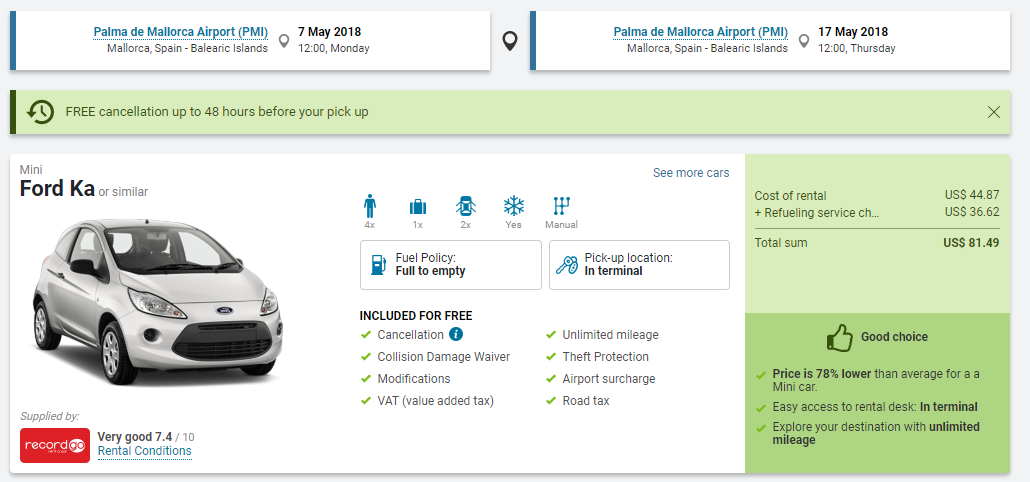Click the drop-off Palma de Mallorca Airport link
The image size is (1030, 482).
(700, 32)
